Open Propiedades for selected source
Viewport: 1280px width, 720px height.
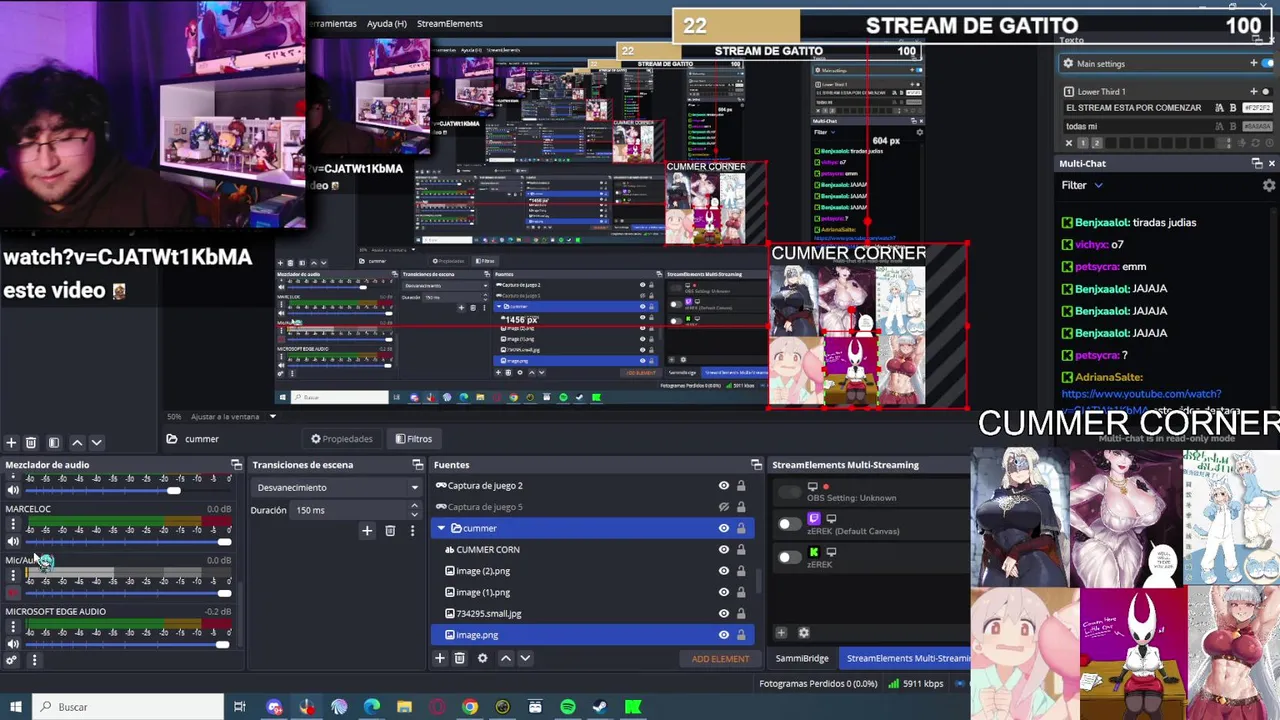(341, 439)
